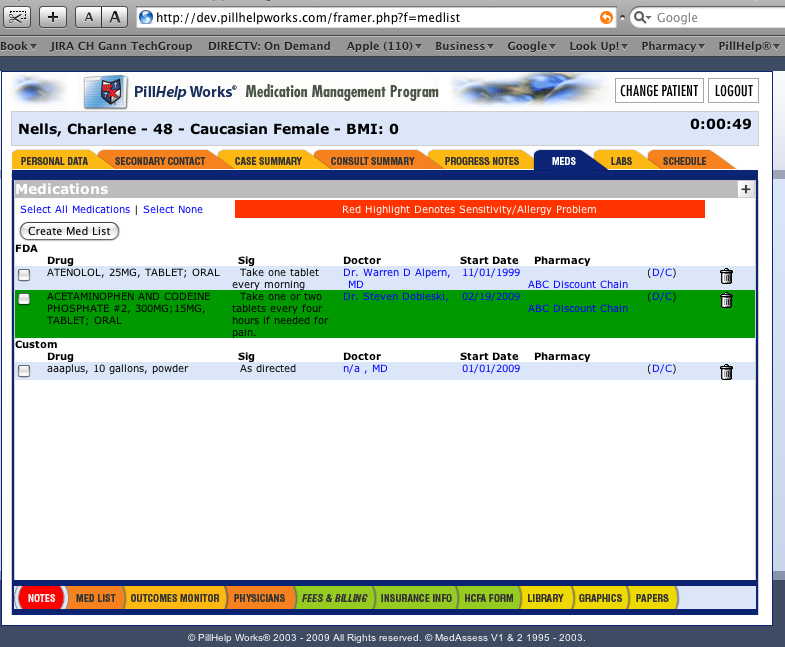Open the Pharmacy bookmarks dropdown

tap(672, 46)
